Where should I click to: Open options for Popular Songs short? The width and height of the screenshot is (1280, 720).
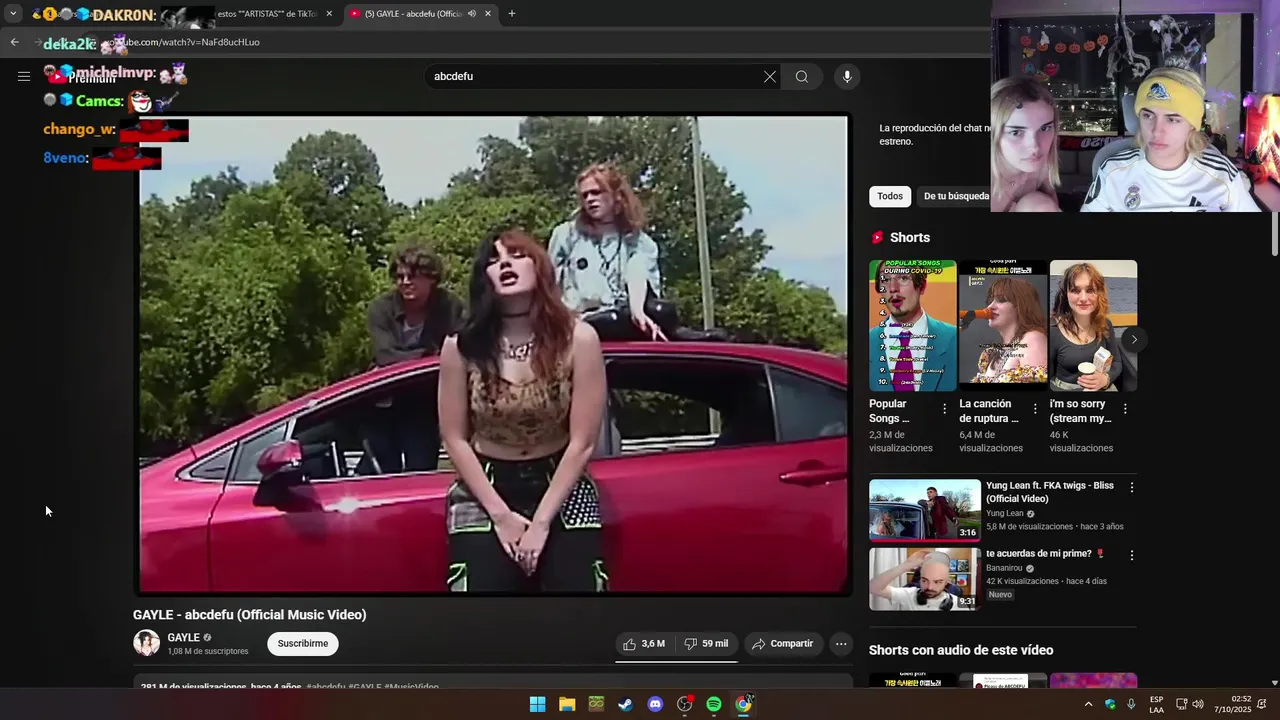click(944, 409)
